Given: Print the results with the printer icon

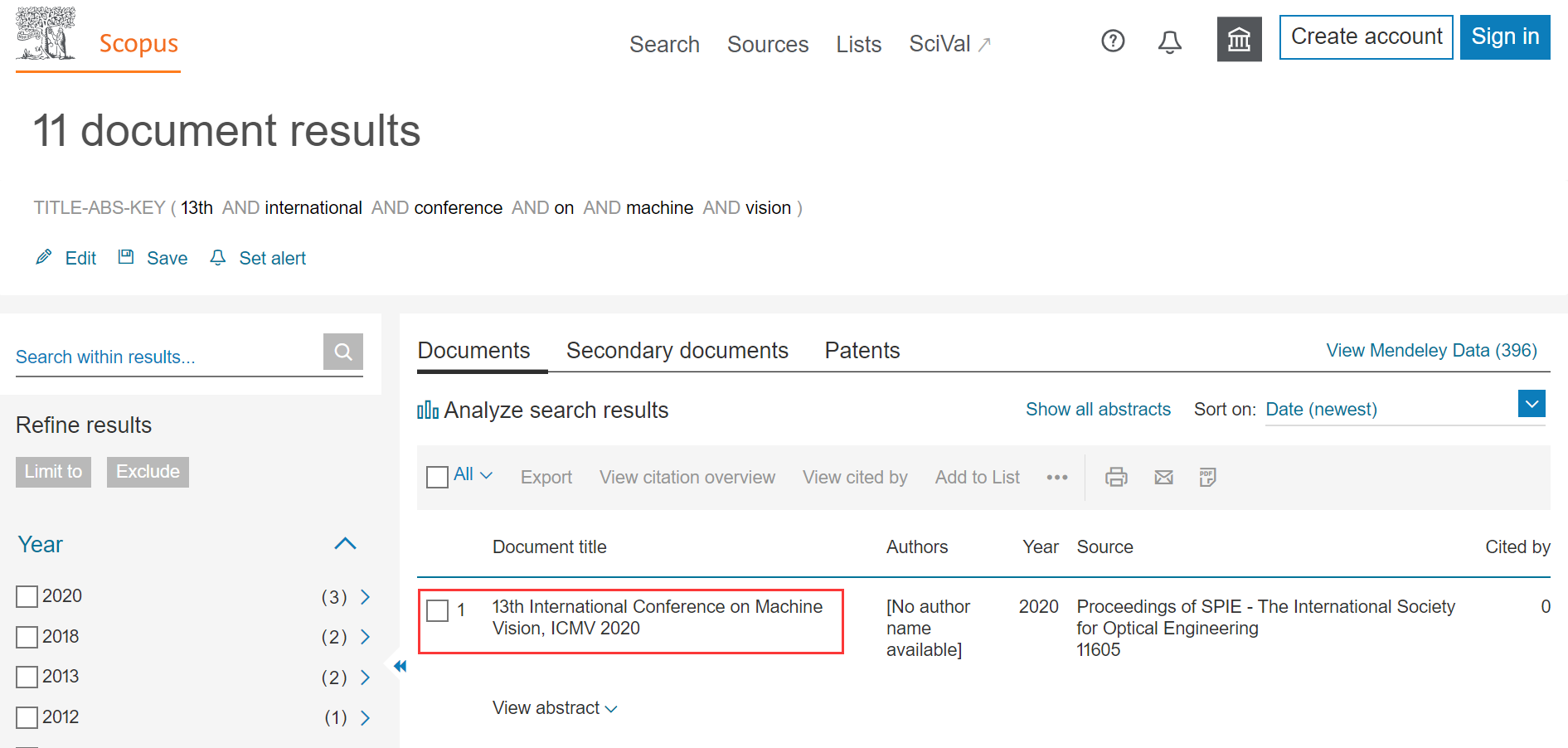Looking at the screenshot, I should click(x=1116, y=478).
